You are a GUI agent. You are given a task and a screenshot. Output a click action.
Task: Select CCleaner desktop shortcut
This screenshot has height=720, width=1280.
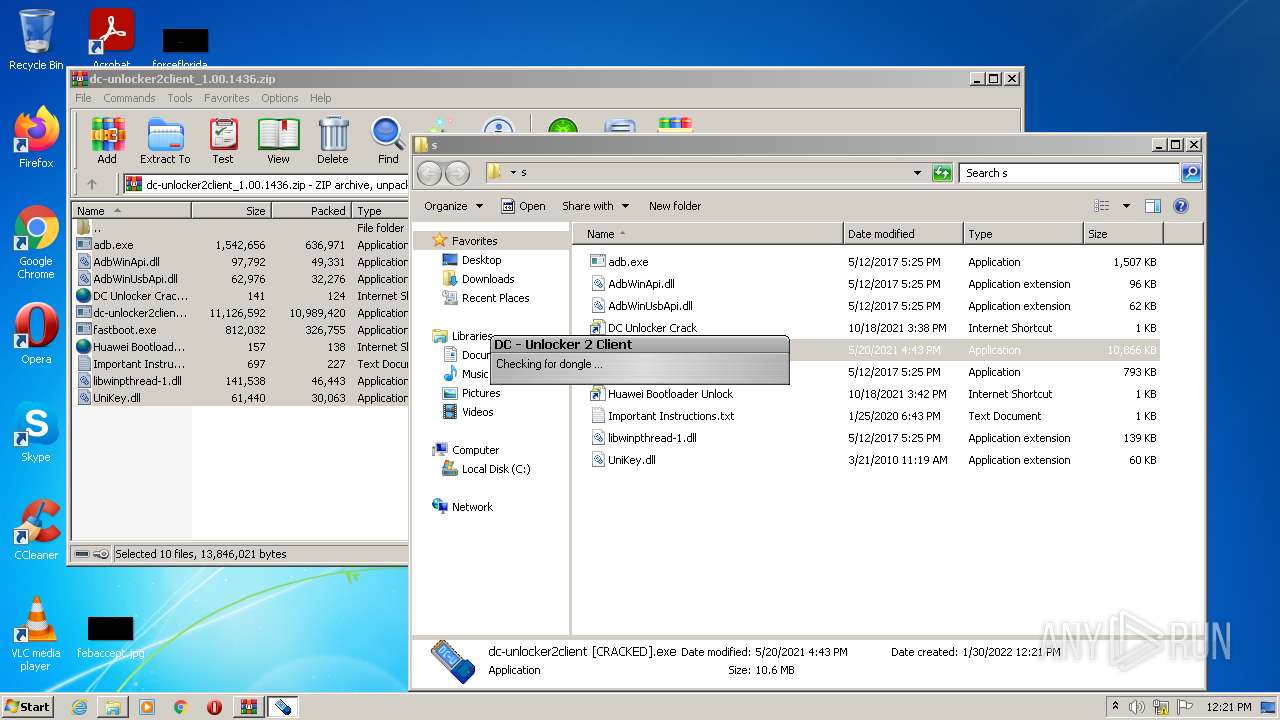coord(36,530)
